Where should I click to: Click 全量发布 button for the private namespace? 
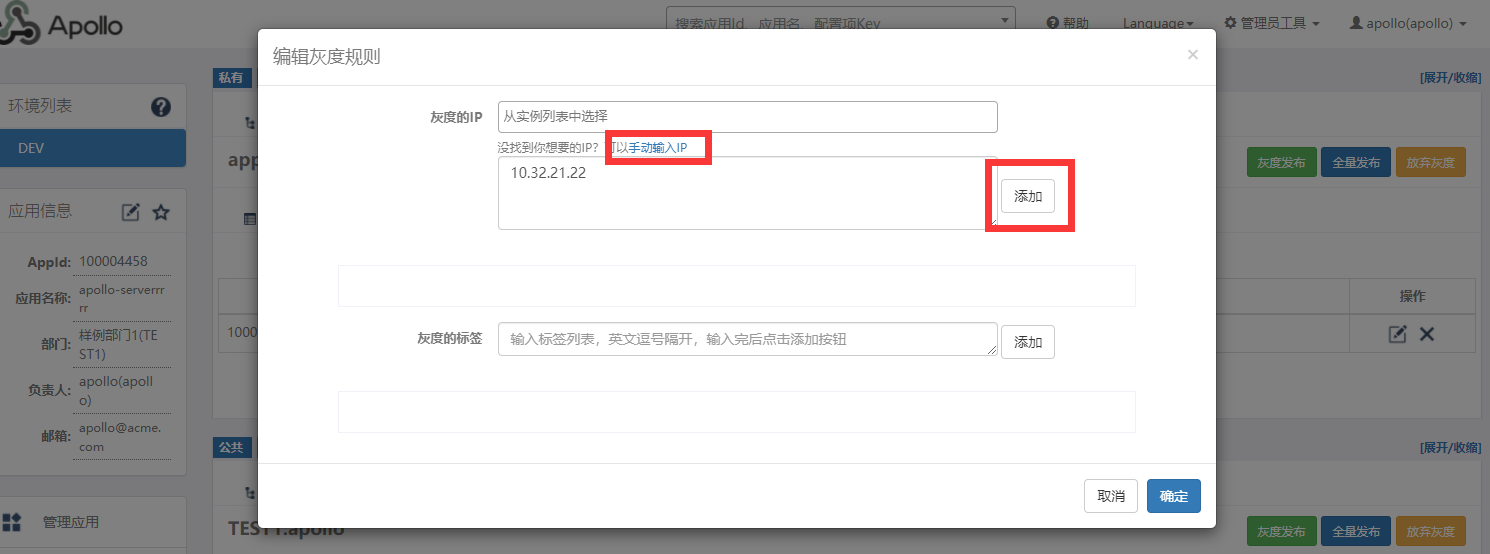coord(1356,163)
